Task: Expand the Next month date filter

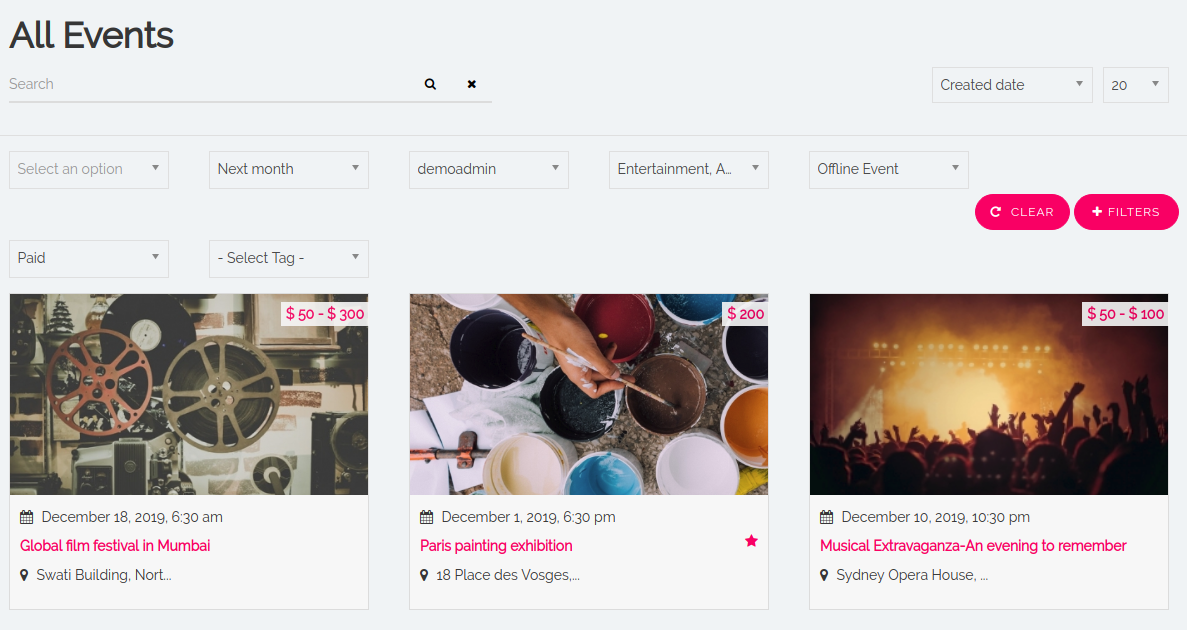Action: [288, 169]
